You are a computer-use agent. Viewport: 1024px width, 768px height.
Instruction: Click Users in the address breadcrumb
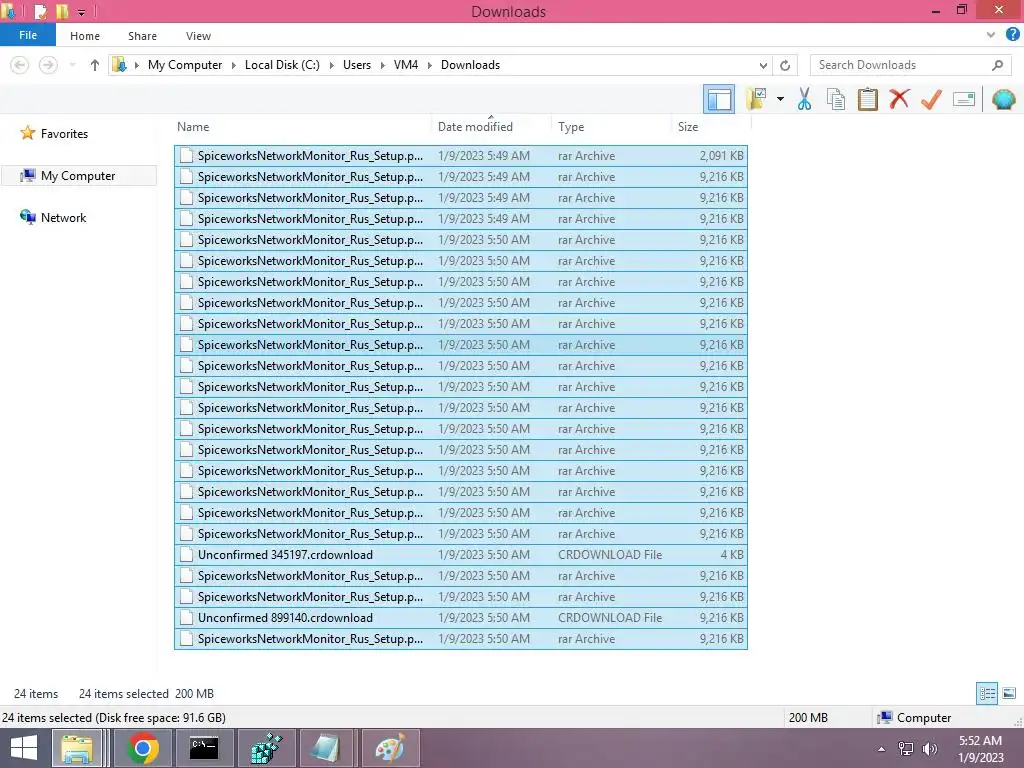coord(357,65)
